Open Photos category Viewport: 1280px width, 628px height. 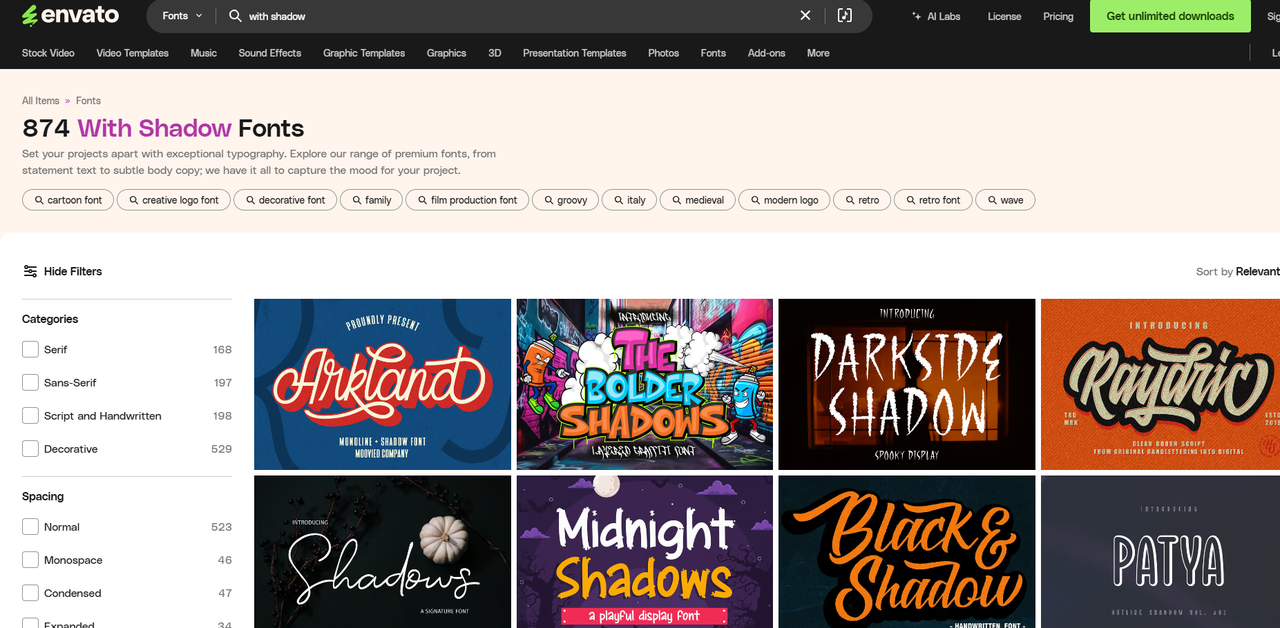663,53
